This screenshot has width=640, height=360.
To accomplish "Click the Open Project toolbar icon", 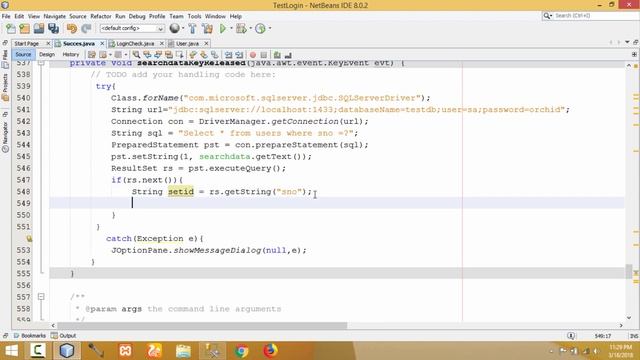I will pos(39,29).
